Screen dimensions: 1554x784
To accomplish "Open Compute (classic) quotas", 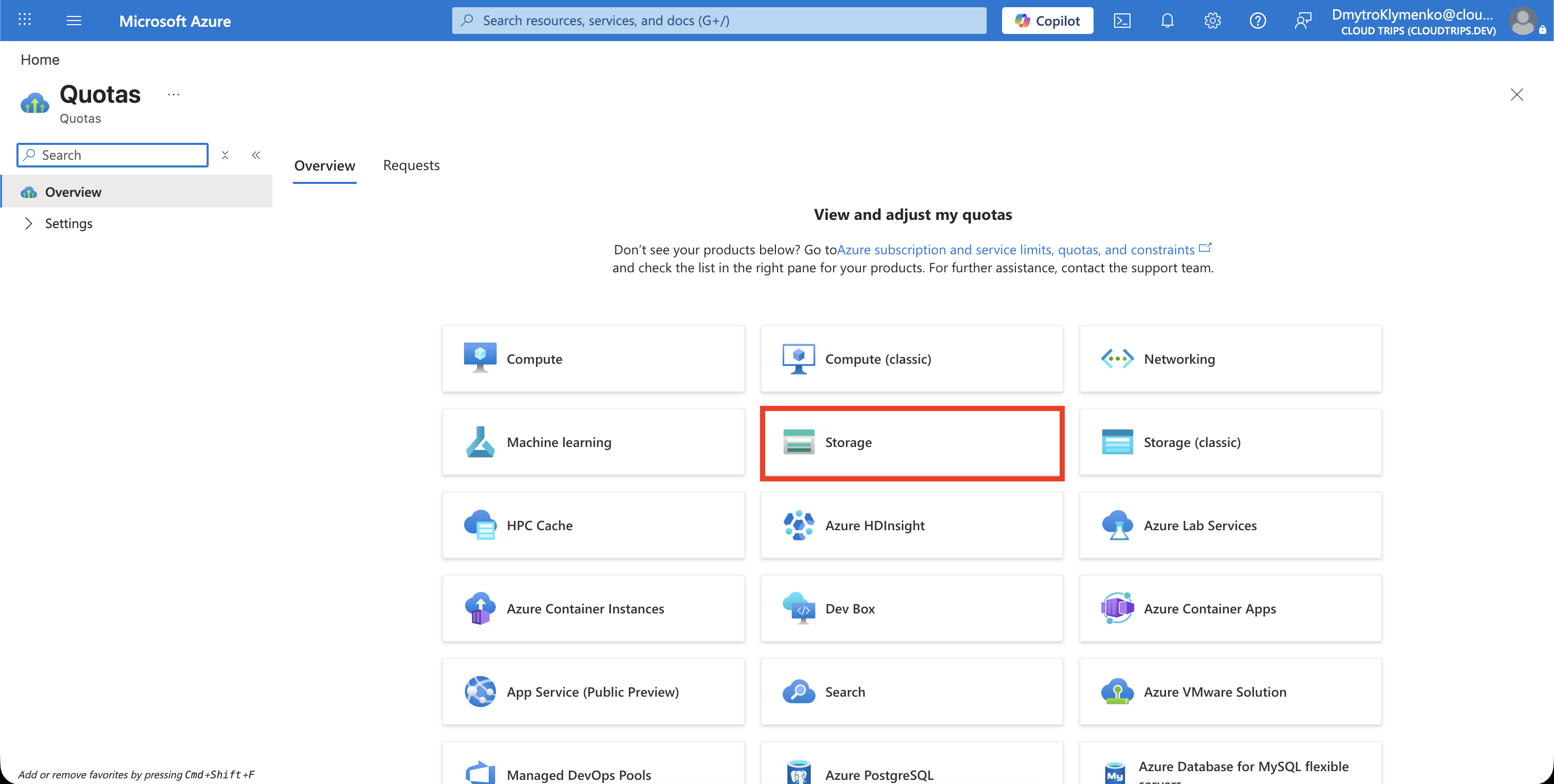I will (912, 359).
